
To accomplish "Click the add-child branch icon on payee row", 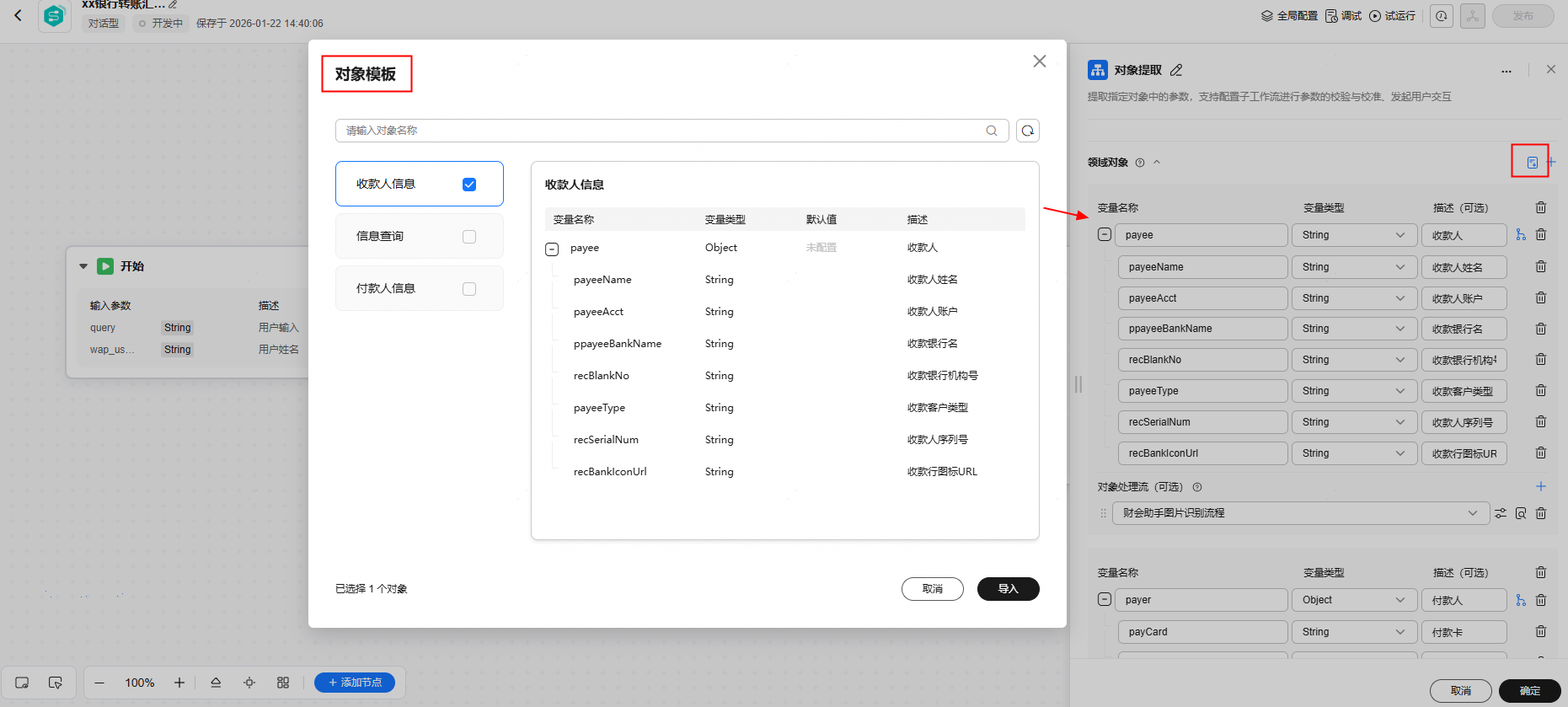I will click(x=1521, y=235).
